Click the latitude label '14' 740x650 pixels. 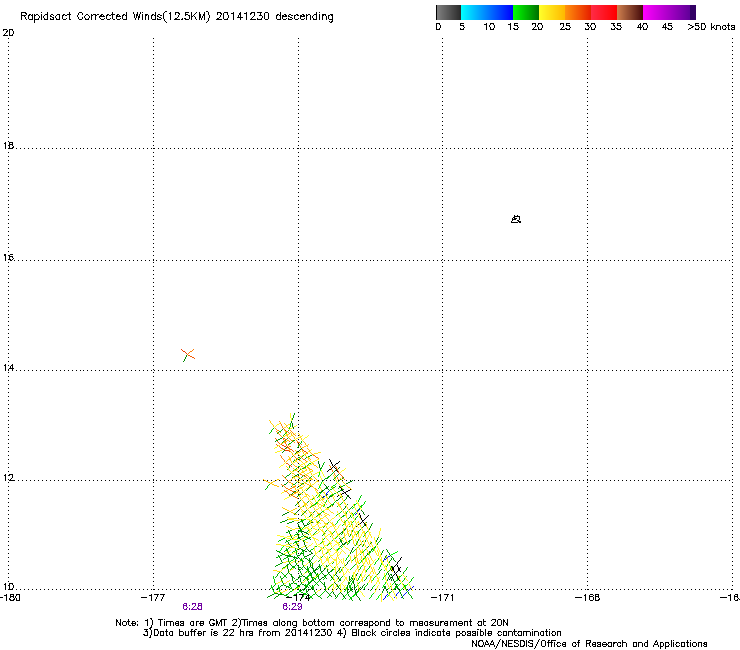click(8, 367)
